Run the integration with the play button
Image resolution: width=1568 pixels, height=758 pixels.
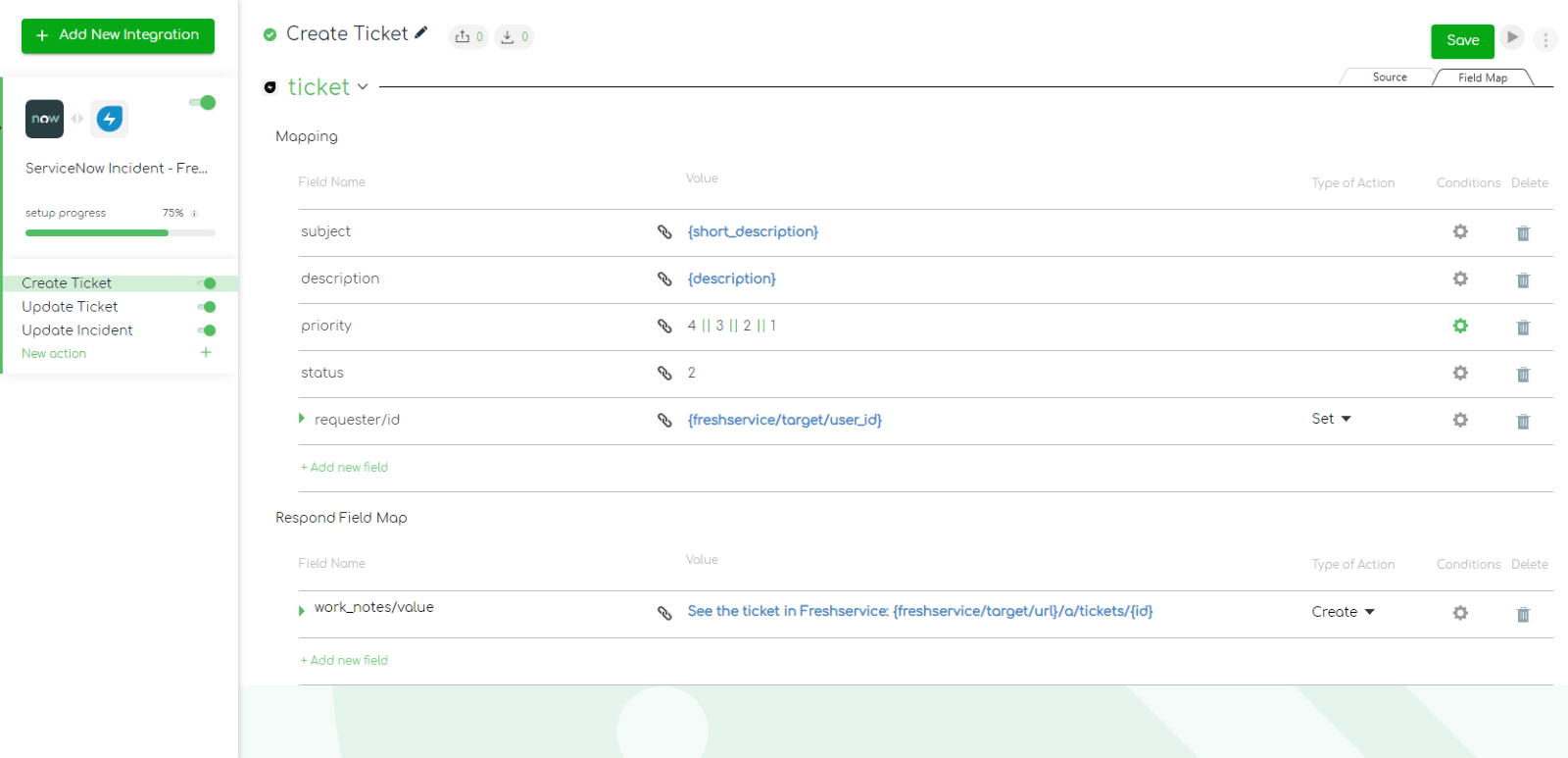pos(1512,37)
